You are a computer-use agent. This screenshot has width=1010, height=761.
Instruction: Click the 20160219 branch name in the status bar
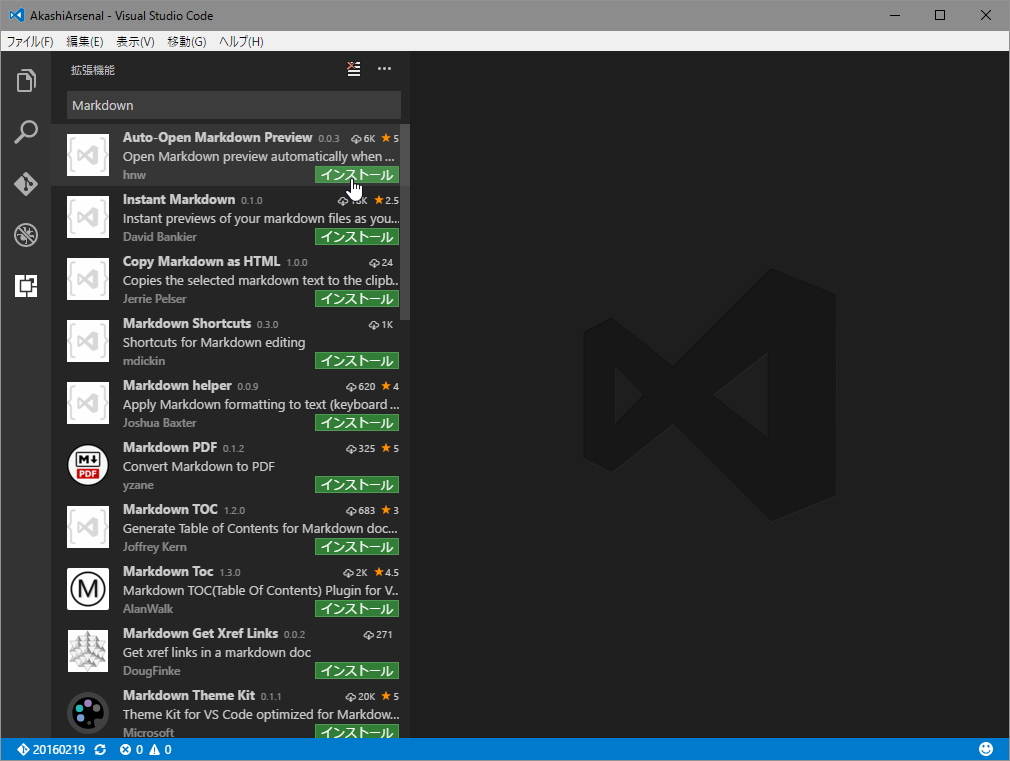[57, 748]
